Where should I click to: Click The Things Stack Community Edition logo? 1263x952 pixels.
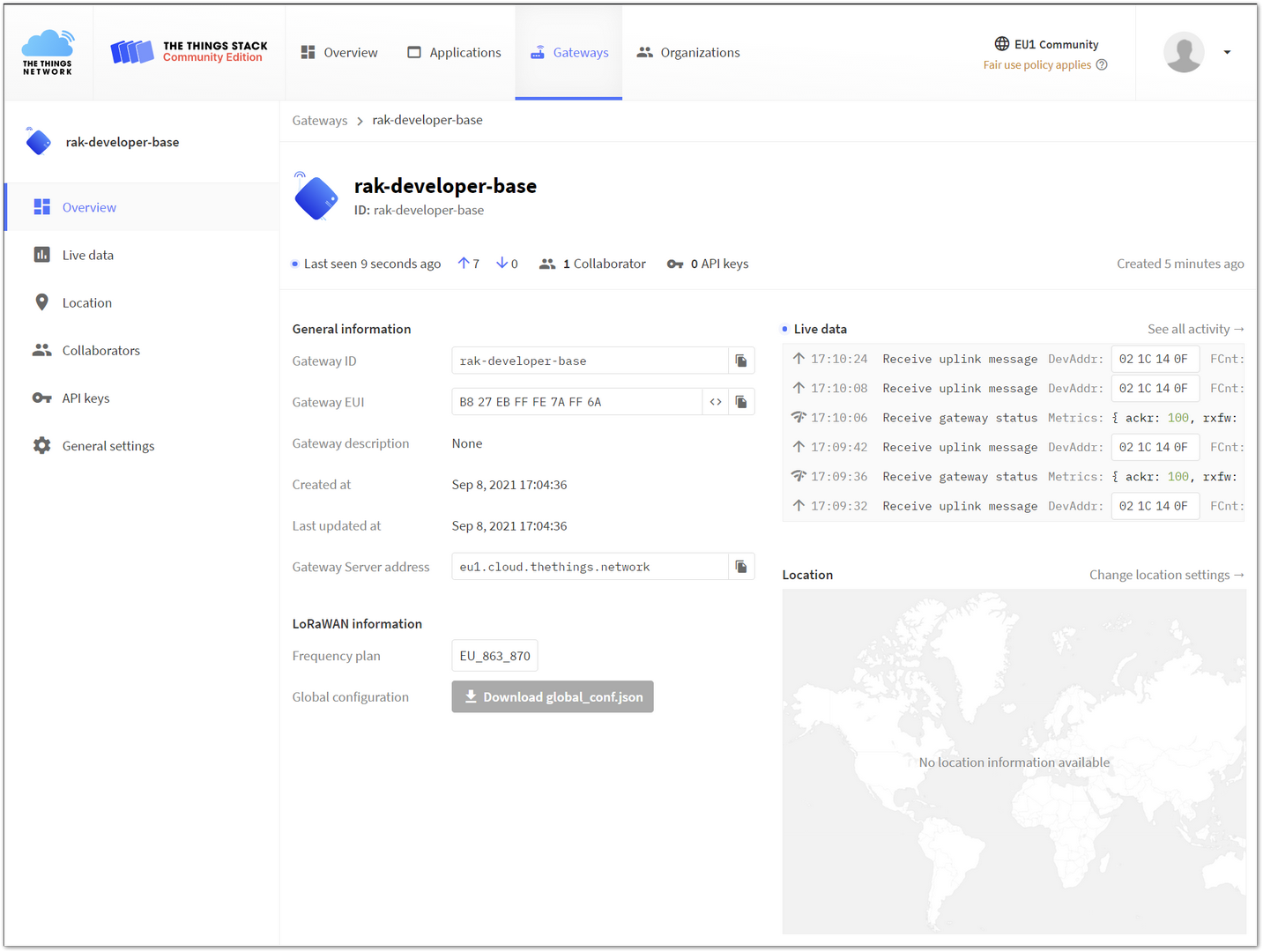189,52
